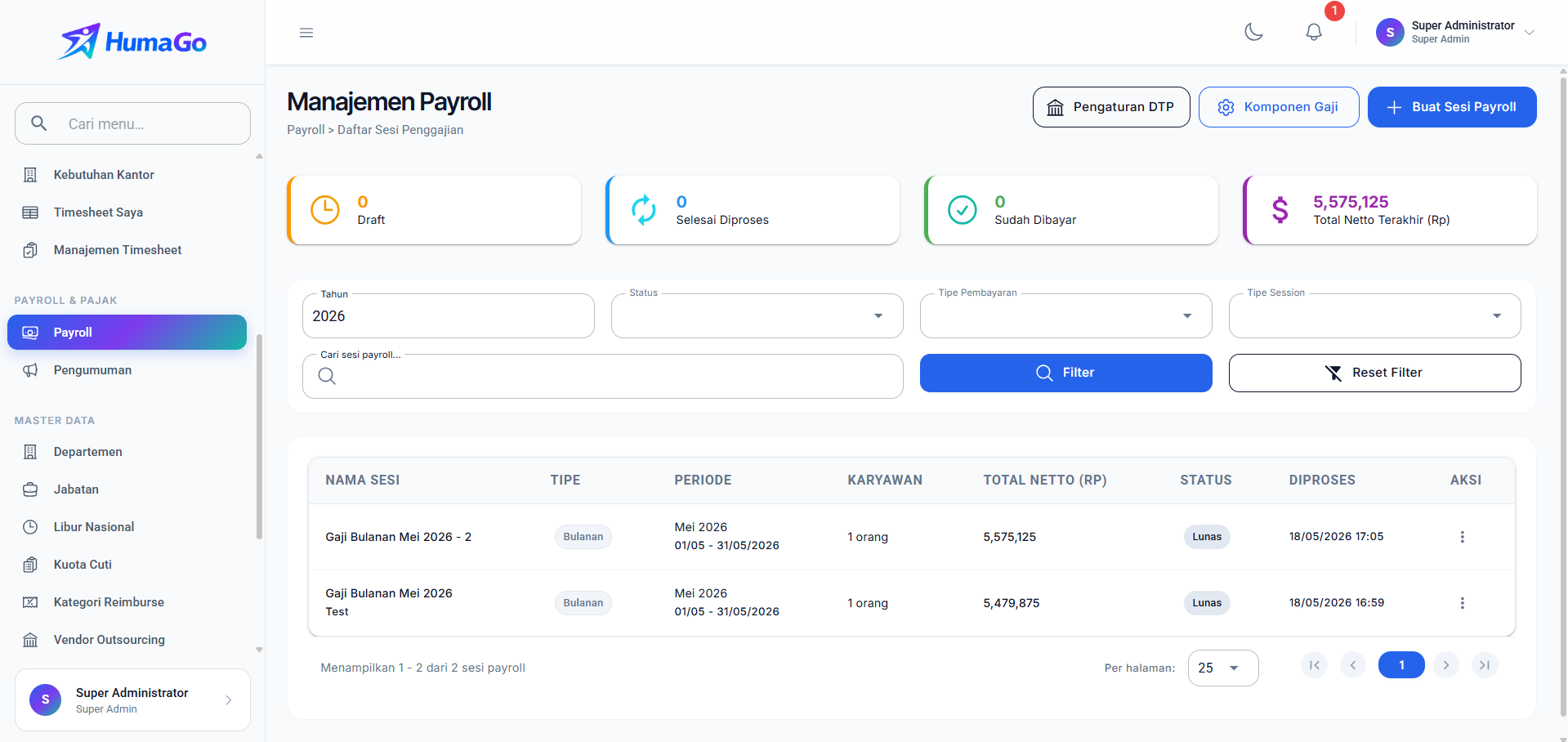Click the Payroll breadcrumb link

click(x=306, y=130)
